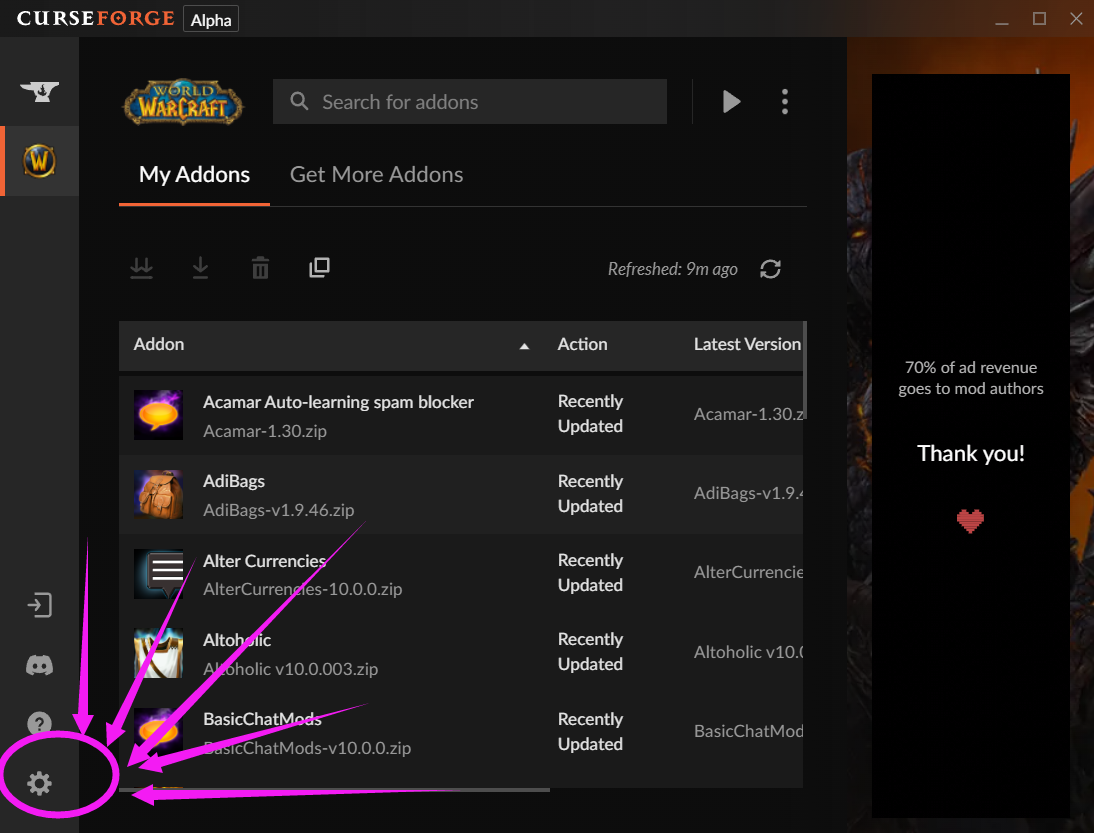Click Recently Updated in the Altoholic row
This screenshot has height=833, width=1094.
590,652
